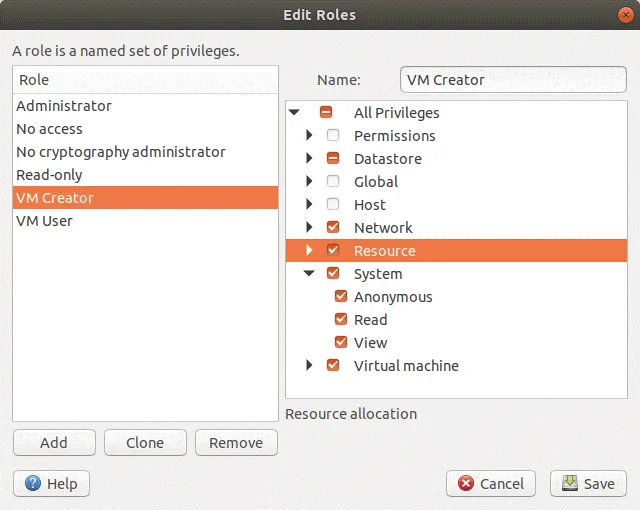
Task: Collapse the All Privileges tree
Action: click(x=294, y=113)
